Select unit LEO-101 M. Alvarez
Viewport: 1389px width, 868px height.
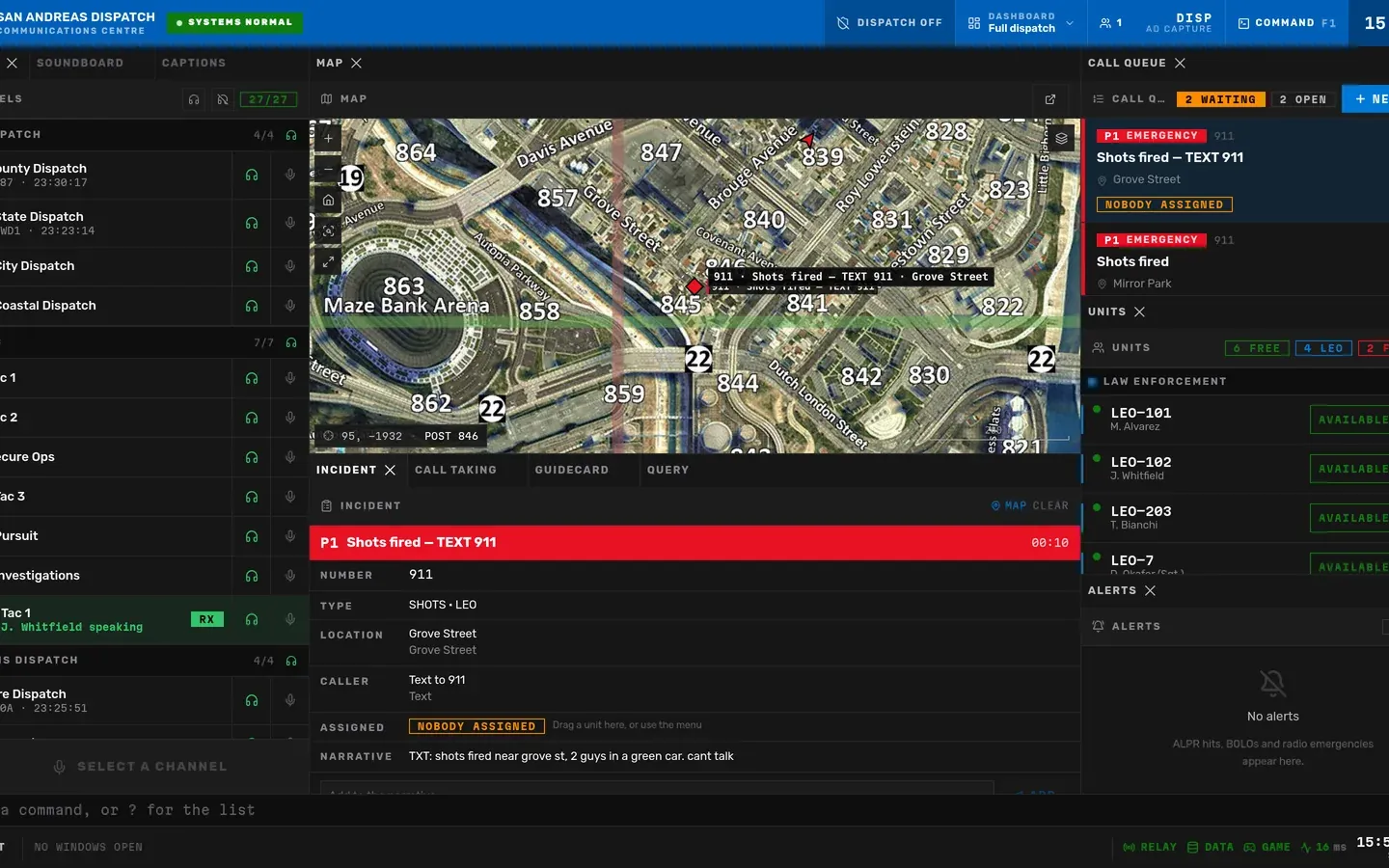[1236, 420]
